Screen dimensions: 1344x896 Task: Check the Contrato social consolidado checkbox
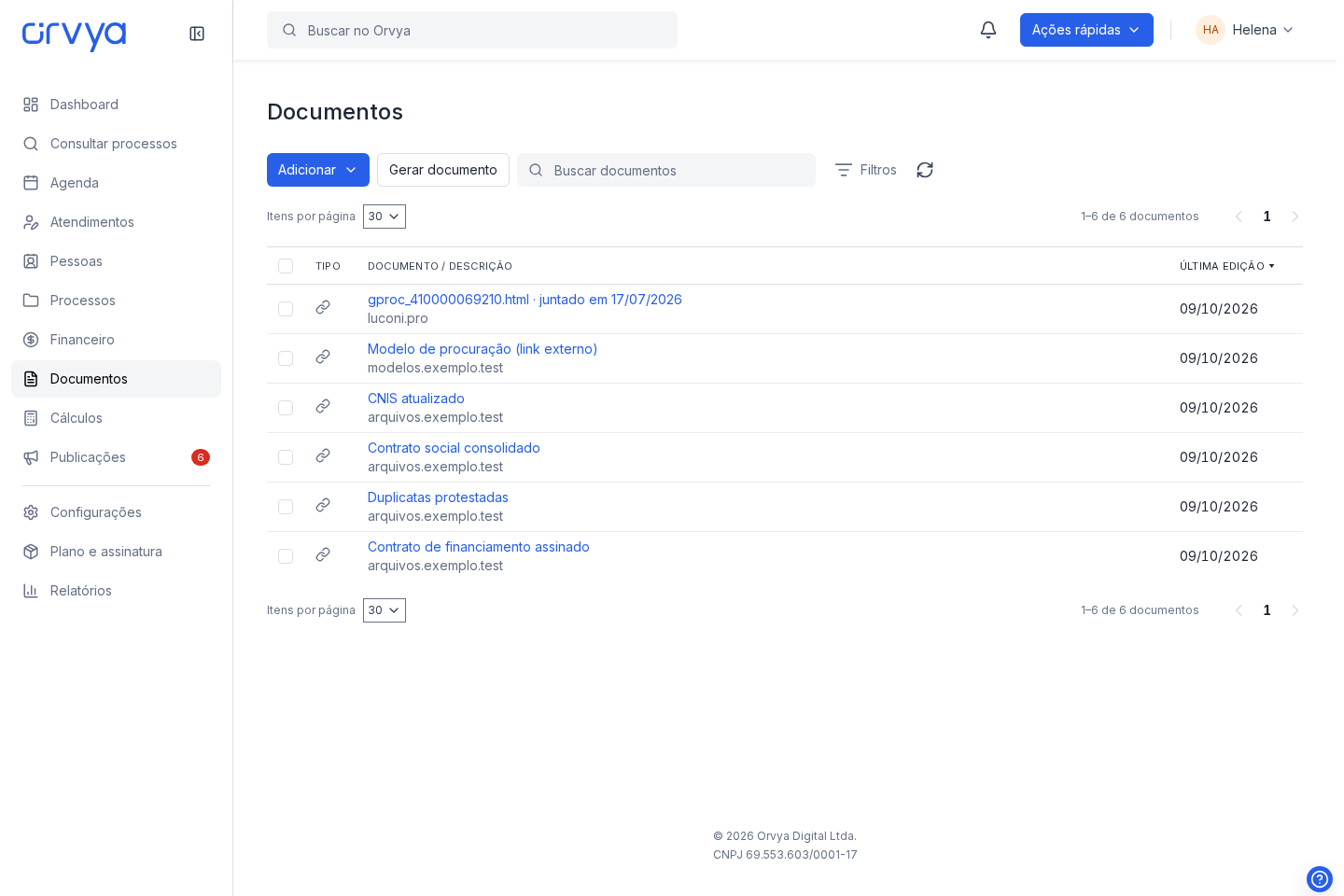(286, 457)
